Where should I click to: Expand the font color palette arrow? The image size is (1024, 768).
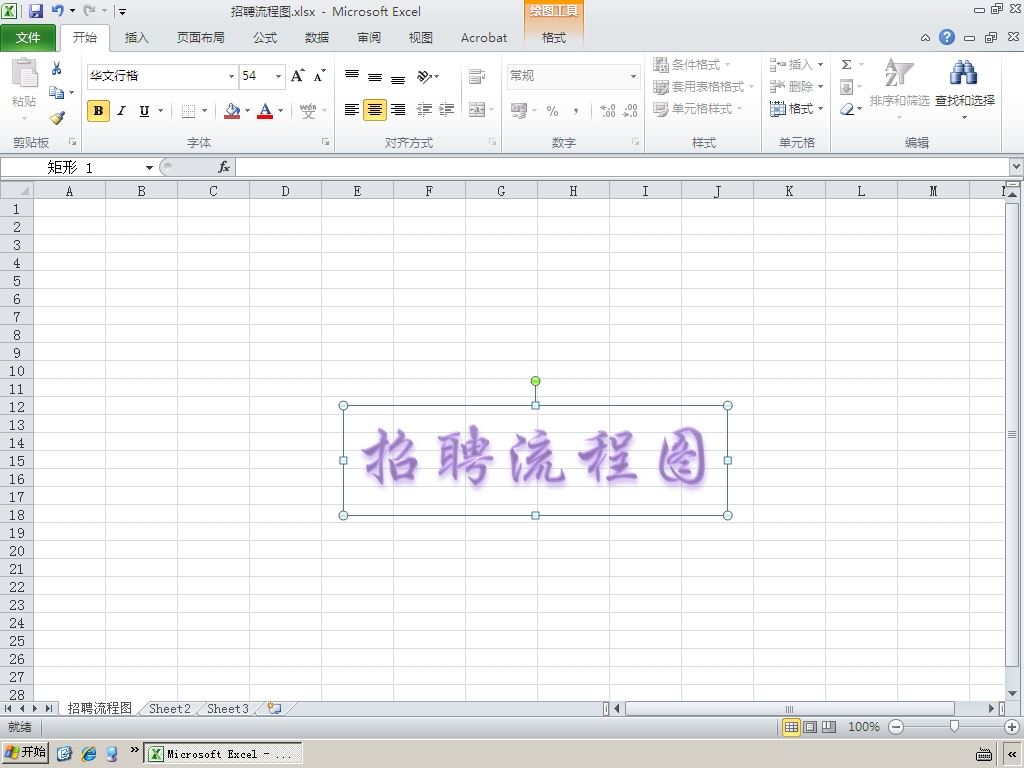click(x=281, y=110)
